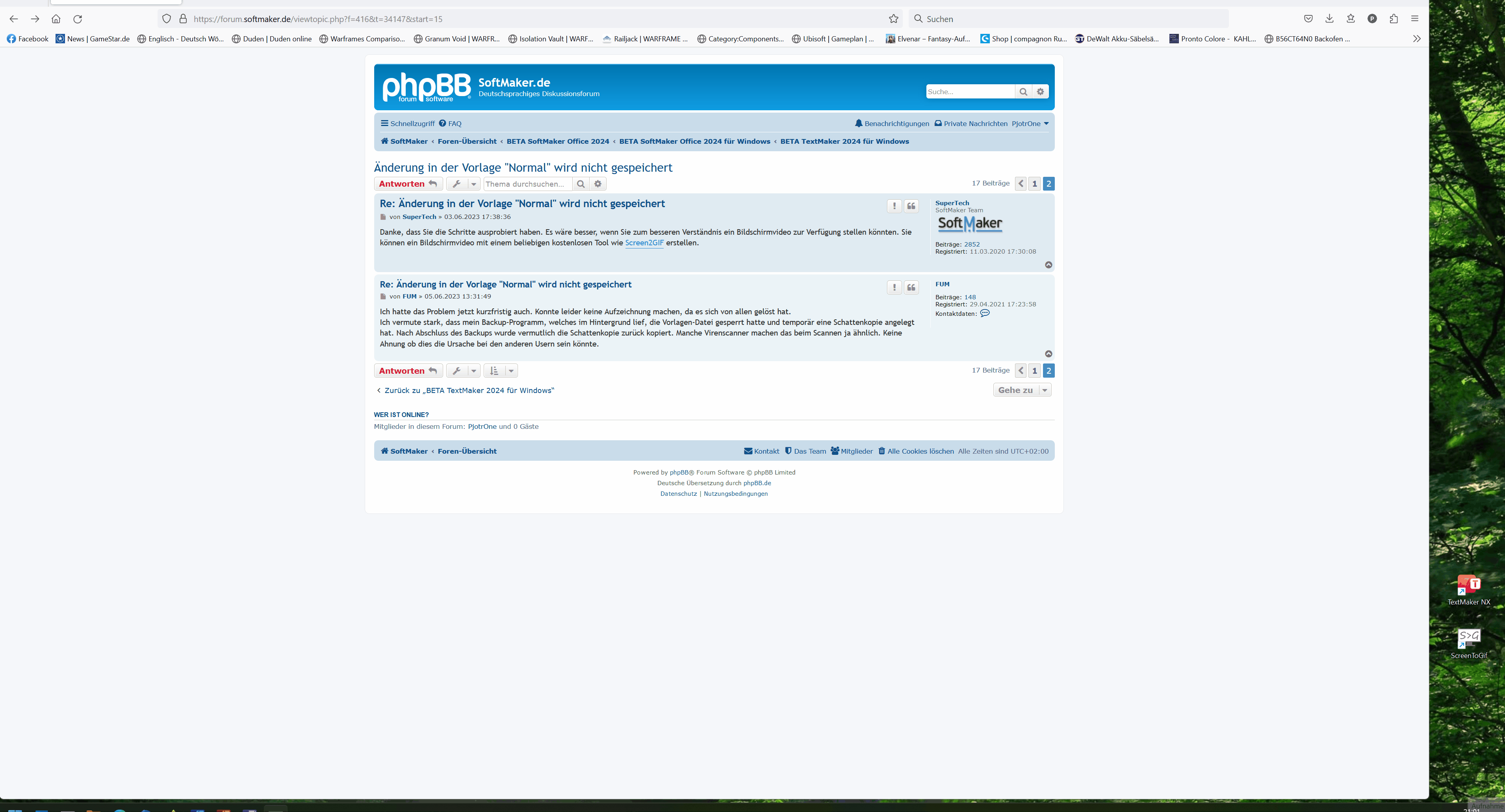Screen dimensions: 1505x812
Task: Open the Gehe zu dropdown menu
Action: tap(1044, 390)
